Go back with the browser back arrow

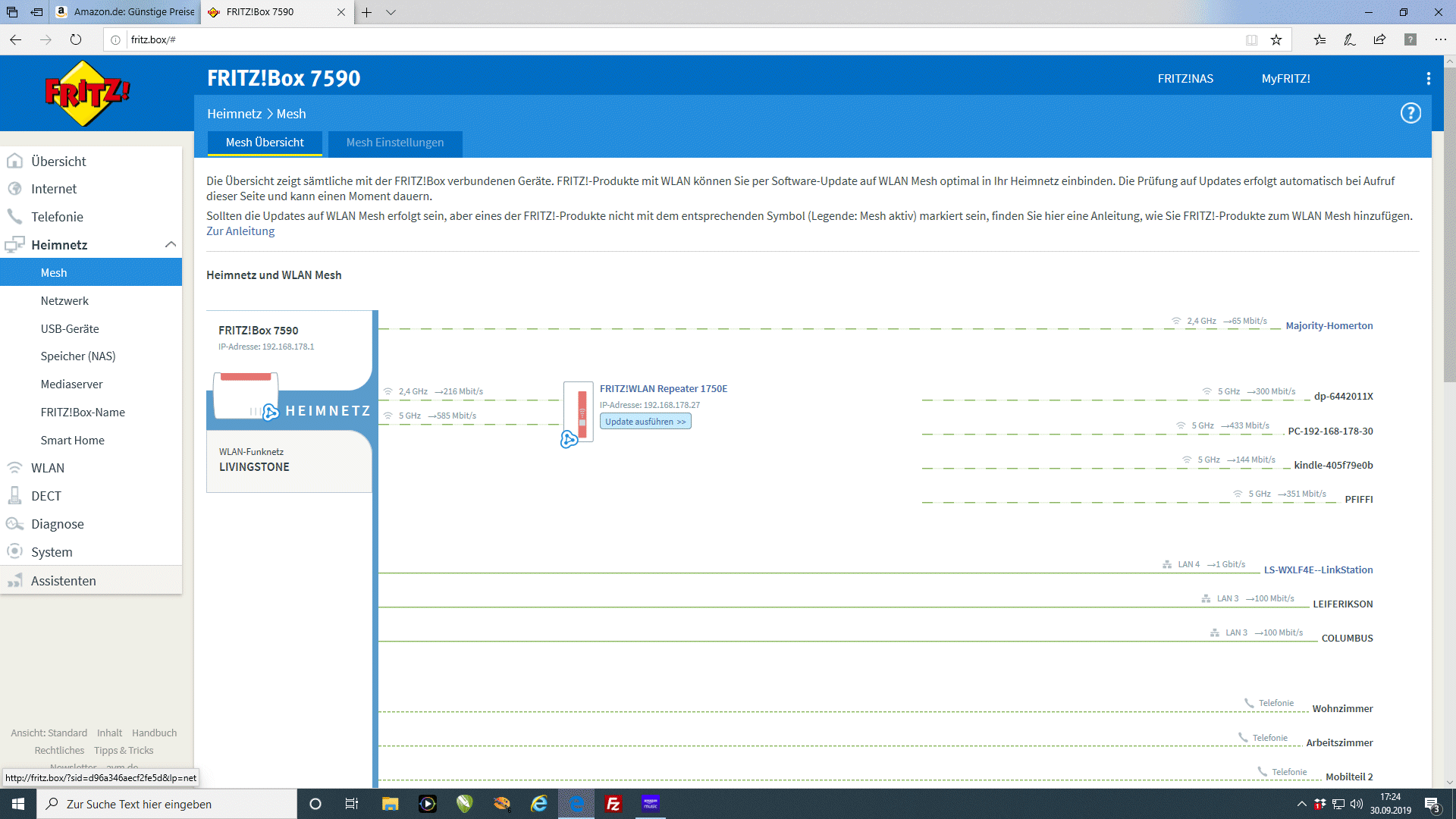point(16,39)
